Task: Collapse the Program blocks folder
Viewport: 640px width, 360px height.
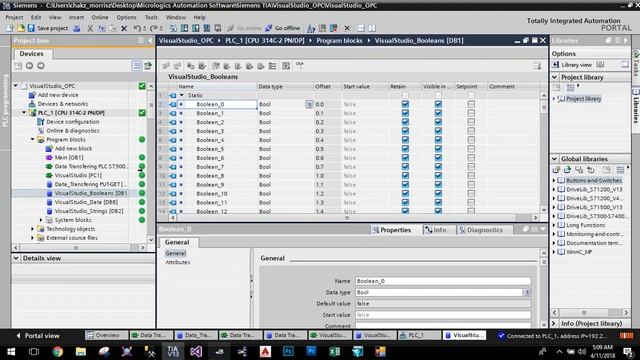Action: tap(33, 140)
